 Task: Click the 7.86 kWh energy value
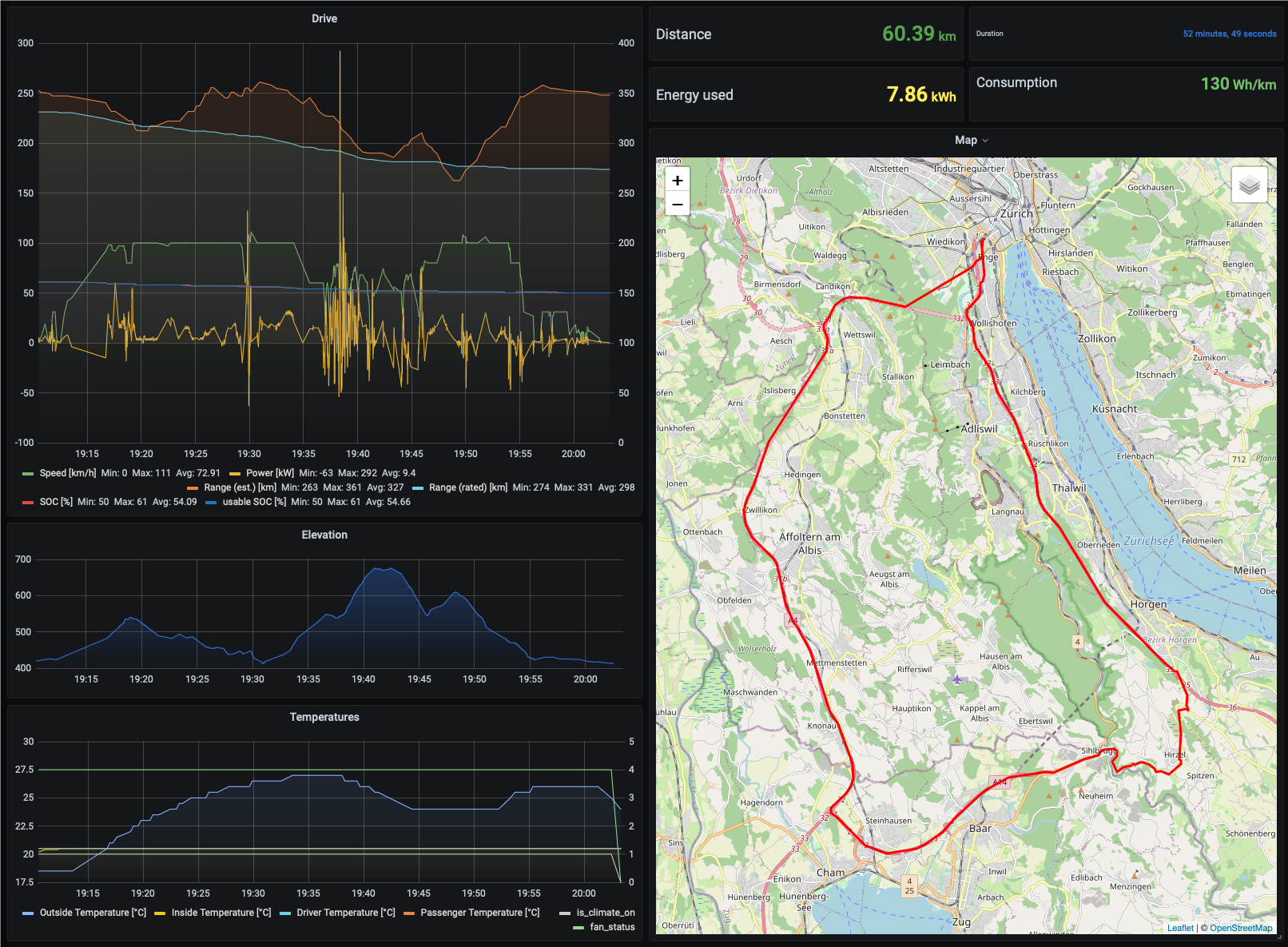921,94
